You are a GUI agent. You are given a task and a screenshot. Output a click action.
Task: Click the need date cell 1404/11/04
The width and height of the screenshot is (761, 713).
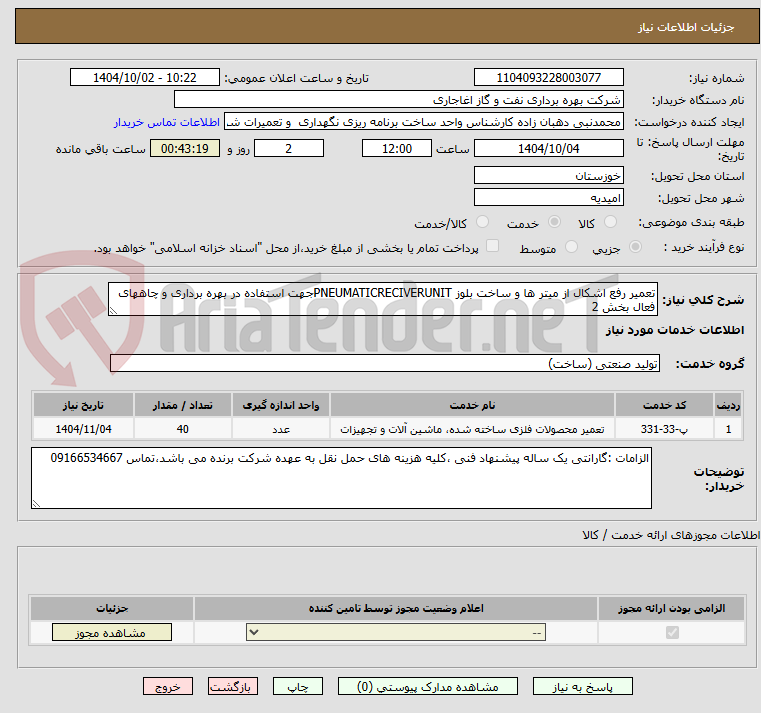pos(83,429)
